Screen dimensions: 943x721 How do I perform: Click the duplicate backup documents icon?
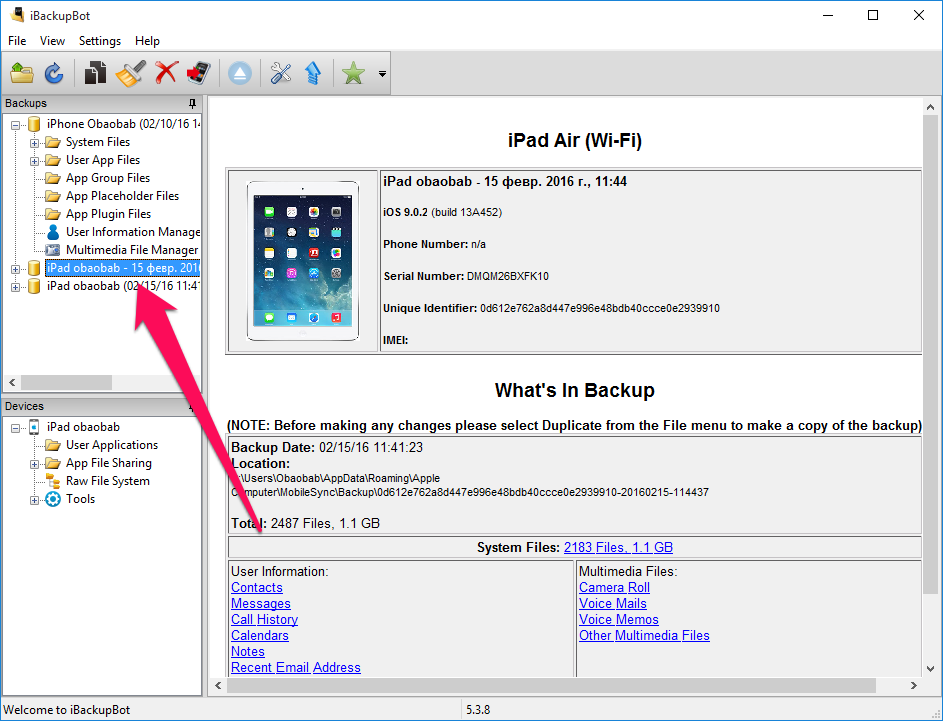pyautogui.click(x=95, y=73)
